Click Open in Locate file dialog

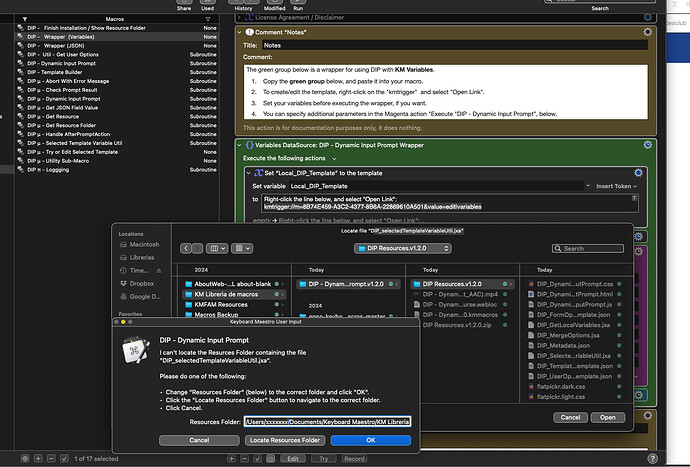(608, 417)
